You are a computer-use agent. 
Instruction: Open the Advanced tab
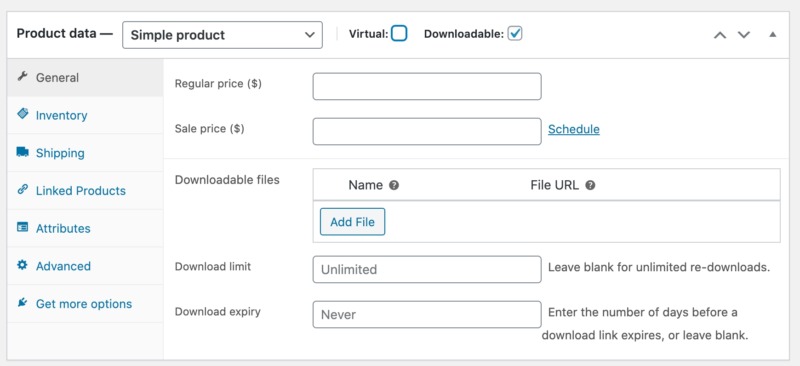[85, 266]
